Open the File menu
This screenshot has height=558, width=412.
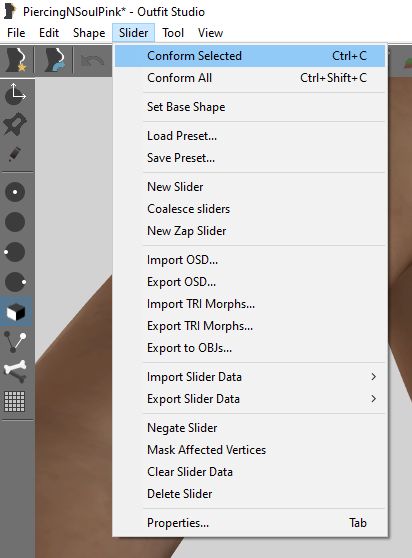[16, 33]
